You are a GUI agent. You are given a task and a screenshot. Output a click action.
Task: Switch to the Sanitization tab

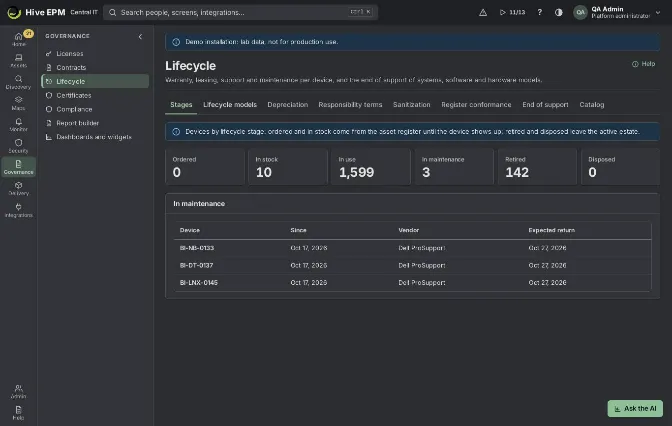coord(411,105)
